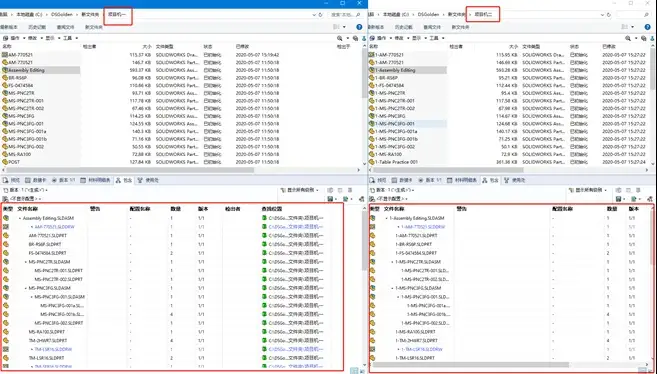This screenshot has height=374, width=657.
Task: Click the magnifier search icon in the left toolbar
Action: pos(340,38)
